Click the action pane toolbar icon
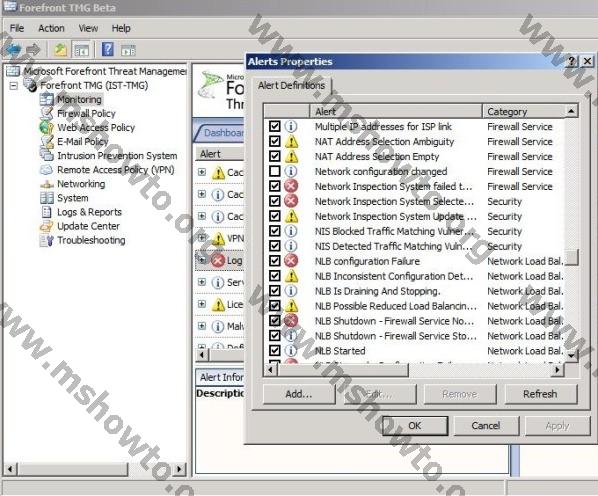This screenshot has height=496, width=598. (128, 50)
